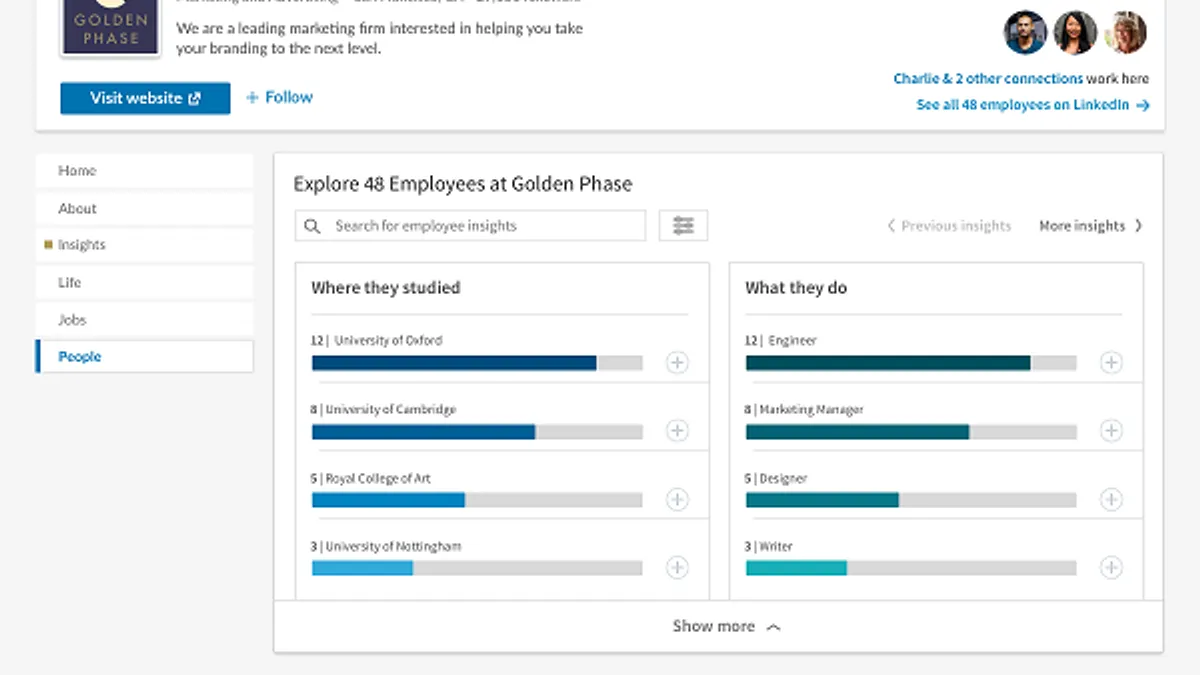The height and width of the screenshot is (675, 1200).
Task: Open the Golden Phase company logo
Action: click(110, 27)
